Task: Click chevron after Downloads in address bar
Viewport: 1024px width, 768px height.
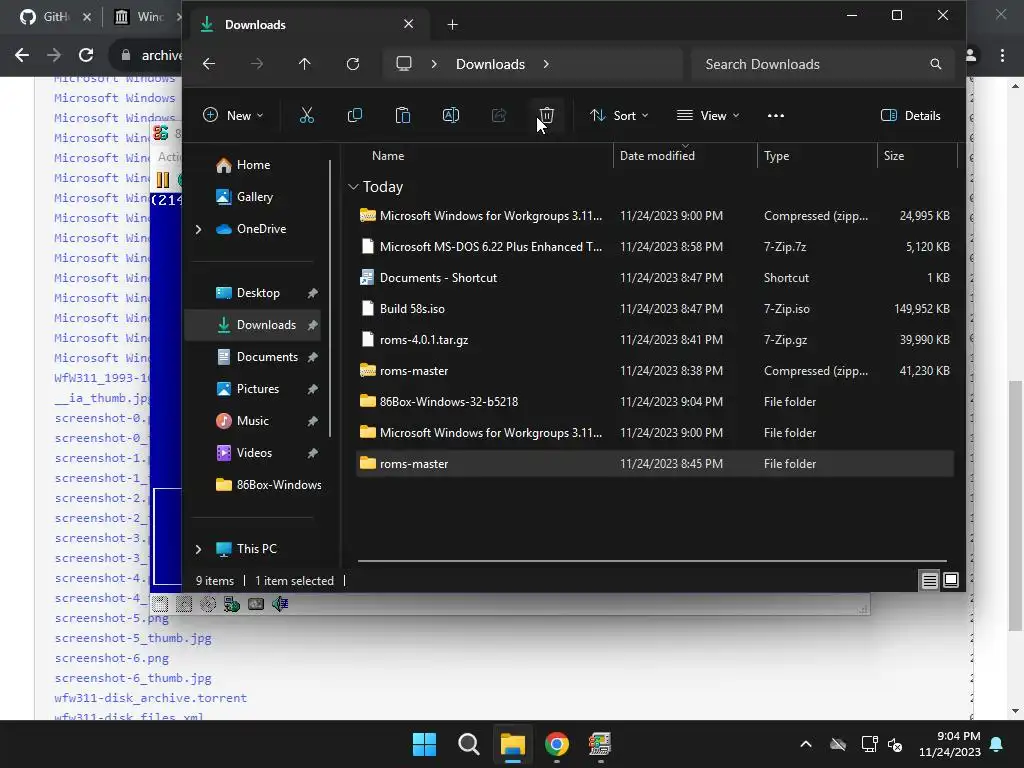Action: tap(546, 64)
